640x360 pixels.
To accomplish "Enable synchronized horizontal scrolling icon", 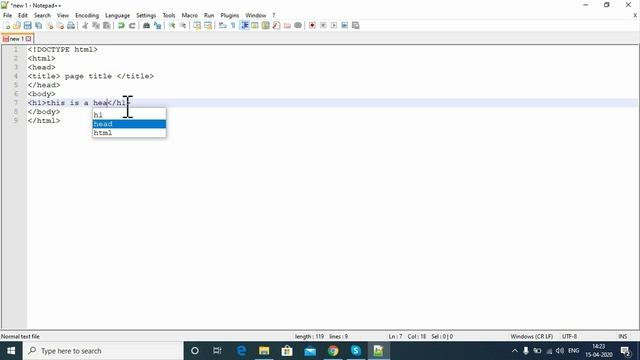I will tap(208, 25).
